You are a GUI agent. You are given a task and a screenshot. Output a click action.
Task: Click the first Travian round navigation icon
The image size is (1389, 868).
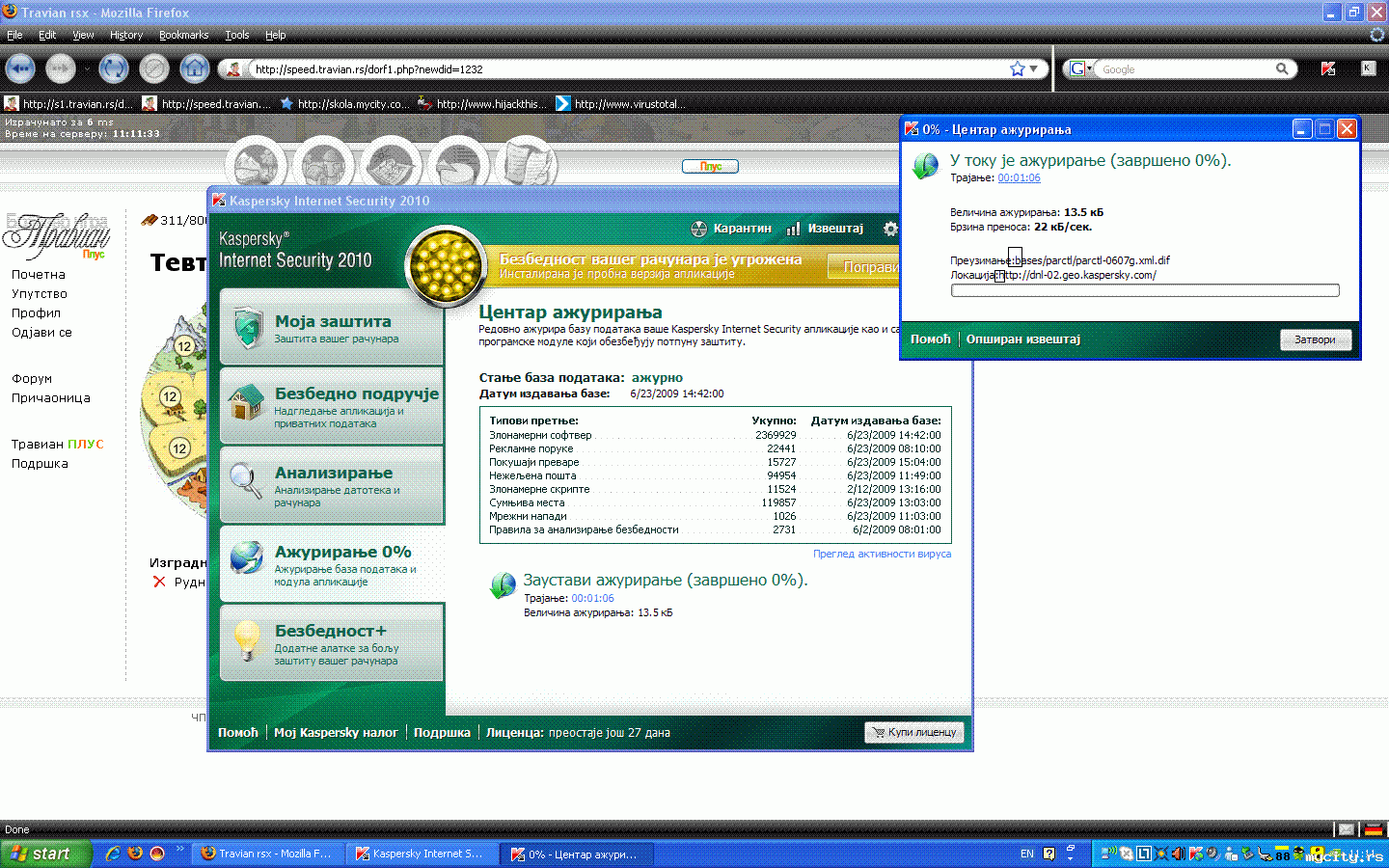(256, 164)
